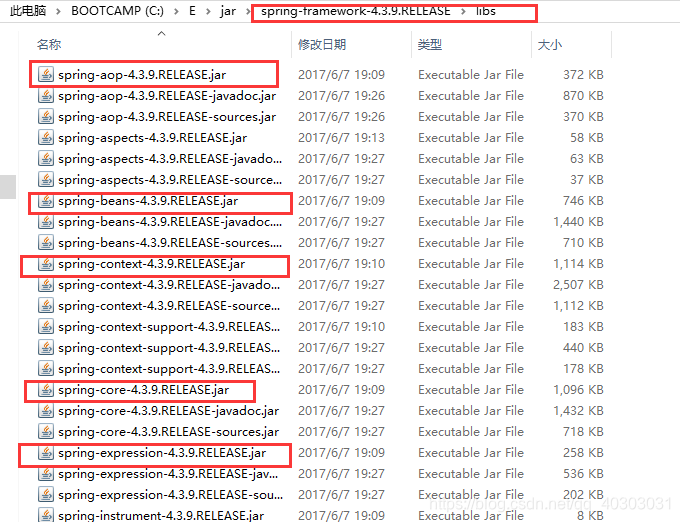Viewport: 680px width, 522px height.
Task: Click jar icon of spring-beans-4.3.9.RELEASE.jar
Action: (x=46, y=201)
